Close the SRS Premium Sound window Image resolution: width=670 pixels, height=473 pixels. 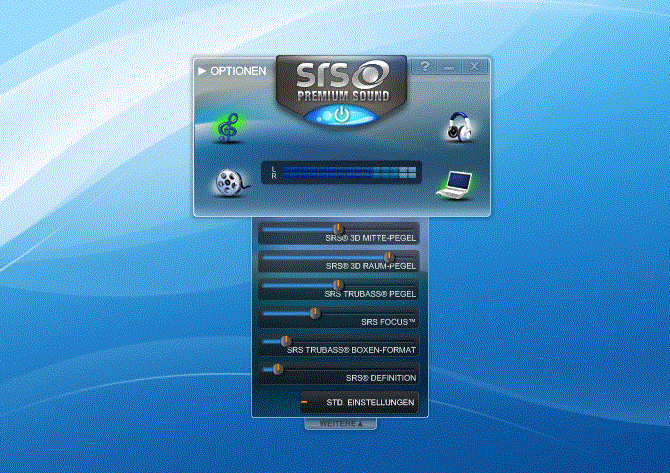coord(474,66)
